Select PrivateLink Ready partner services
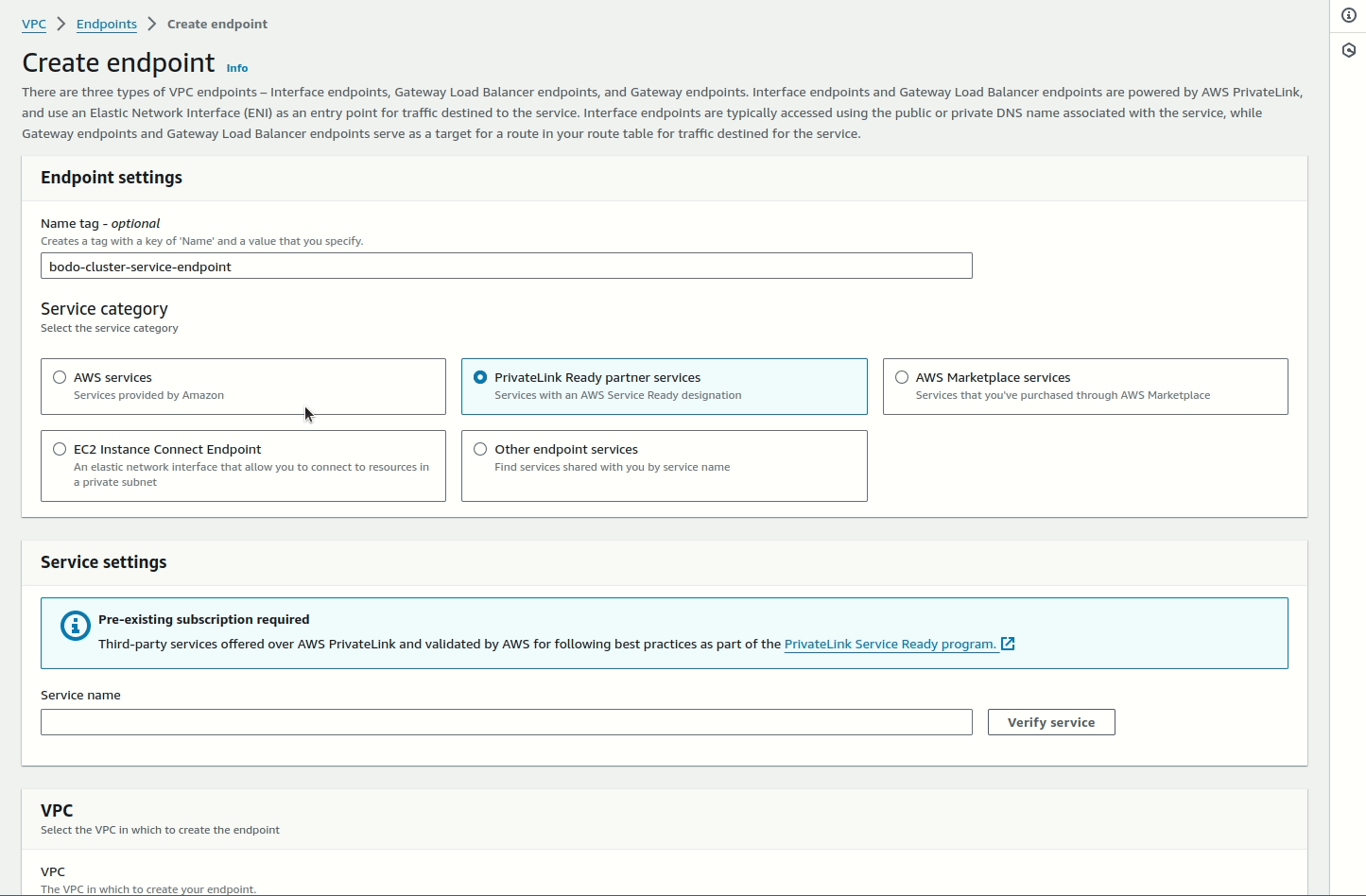 click(480, 376)
